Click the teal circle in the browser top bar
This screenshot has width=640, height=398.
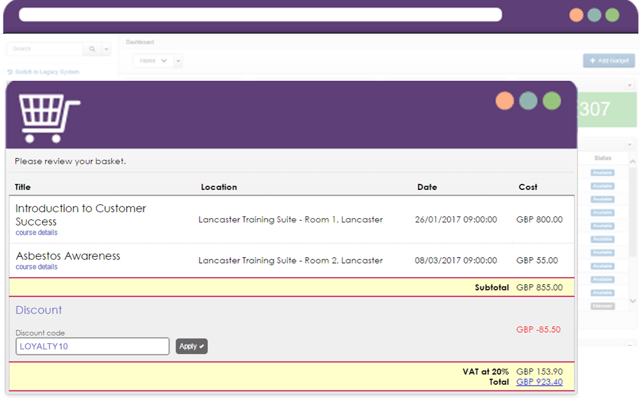tap(594, 15)
